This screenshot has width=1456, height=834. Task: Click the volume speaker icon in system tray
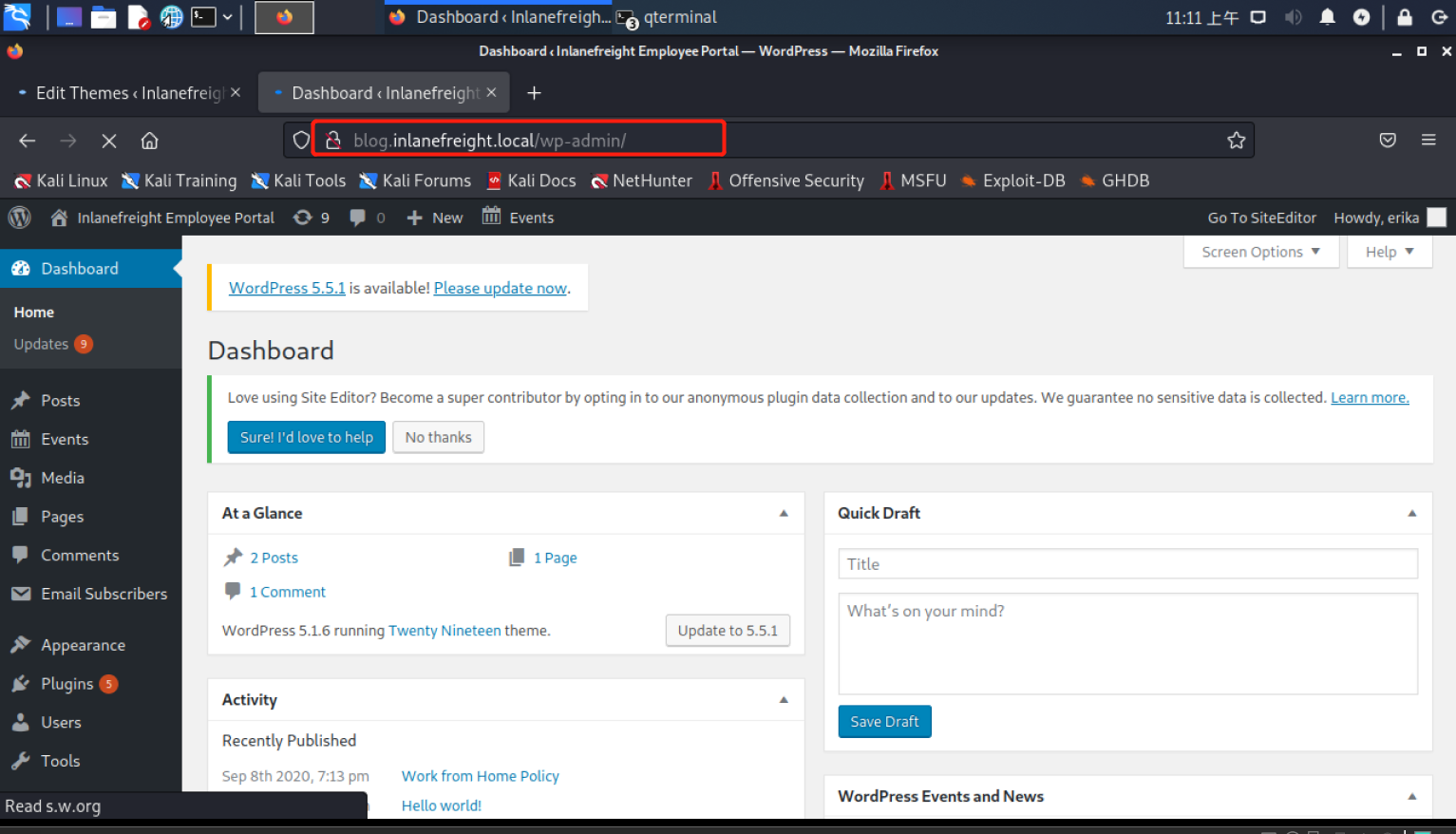pos(1294,17)
